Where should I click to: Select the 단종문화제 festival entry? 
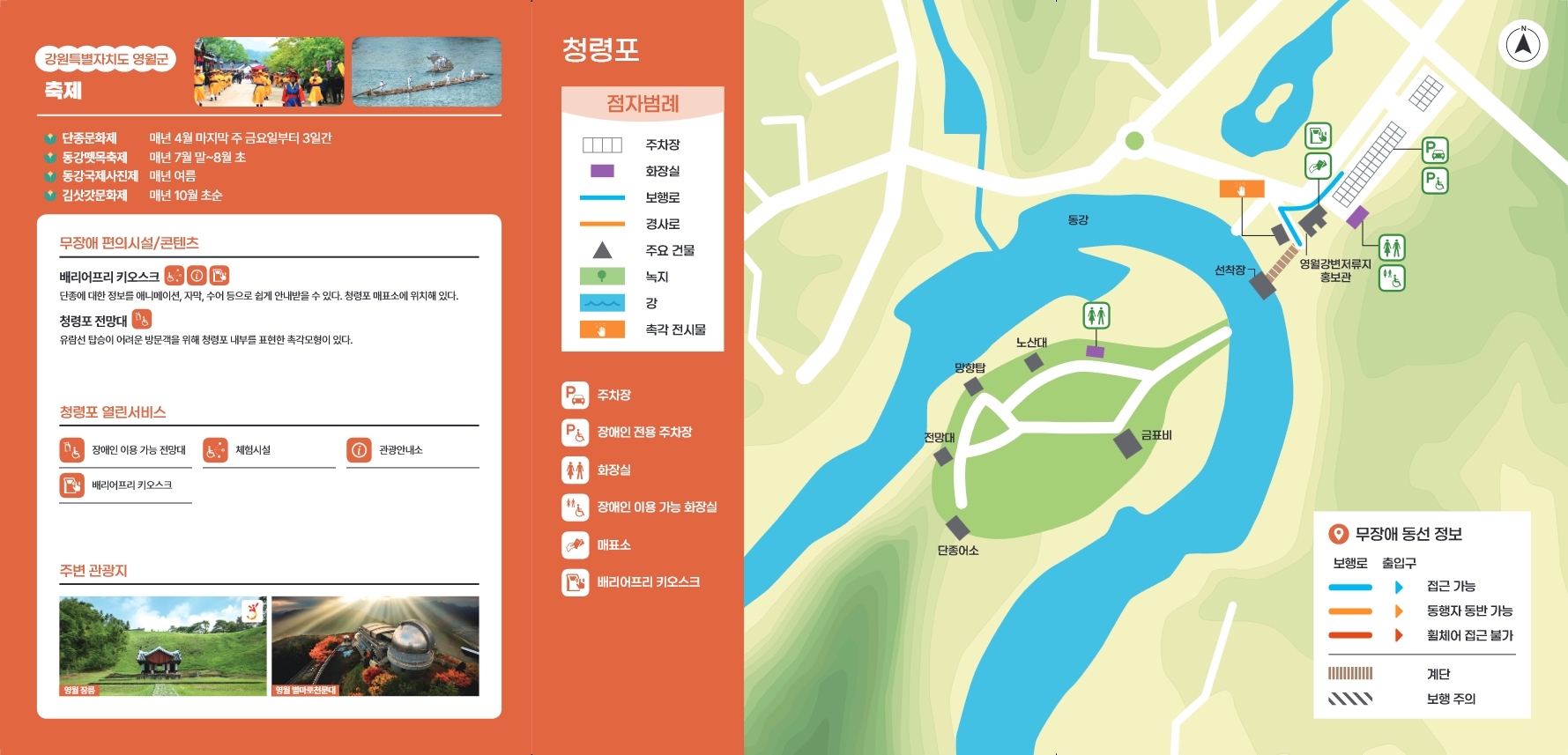[188, 138]
